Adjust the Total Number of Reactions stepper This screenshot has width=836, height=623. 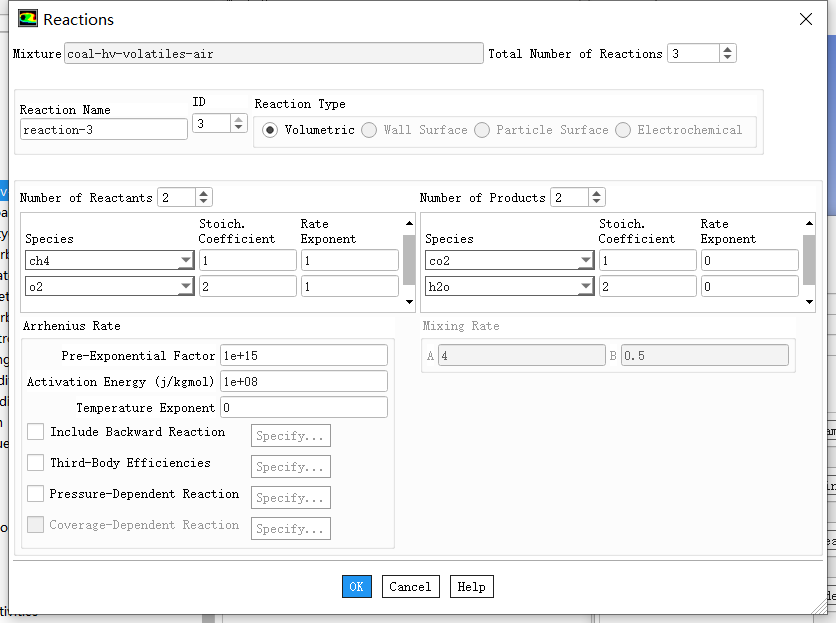coord(727,54)
